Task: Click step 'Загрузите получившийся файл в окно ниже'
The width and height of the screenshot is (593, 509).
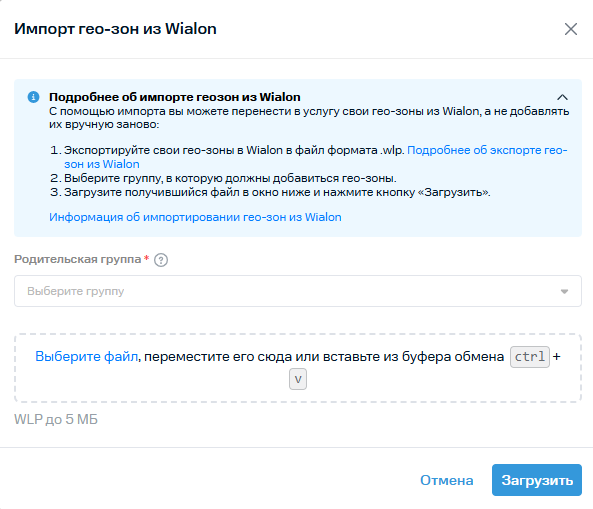Action: point(277,192)
